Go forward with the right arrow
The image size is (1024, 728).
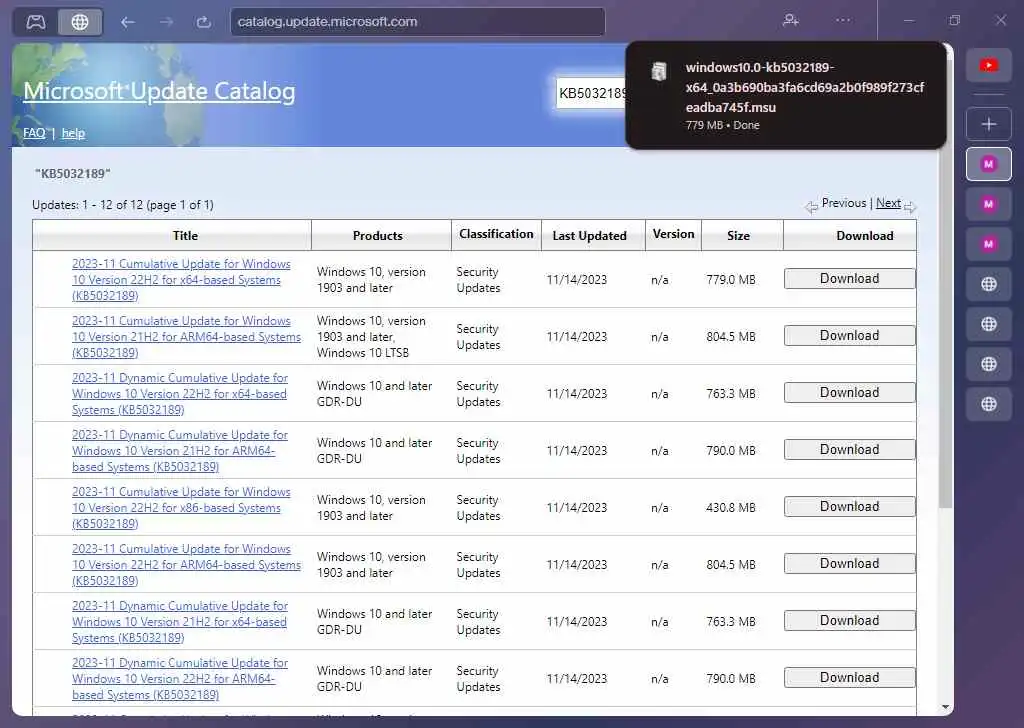point(167,22)
